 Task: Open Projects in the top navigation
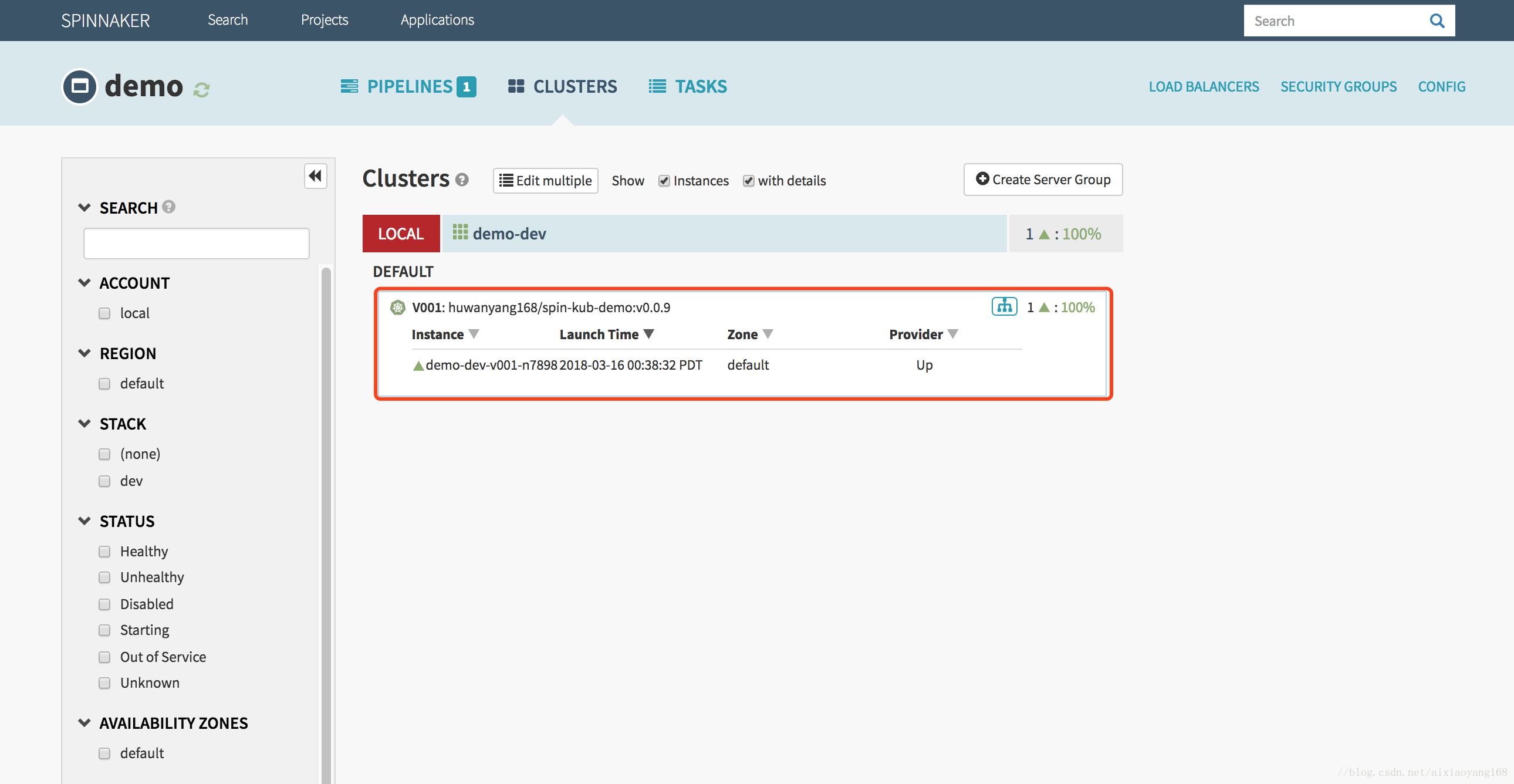coord(325,20)
